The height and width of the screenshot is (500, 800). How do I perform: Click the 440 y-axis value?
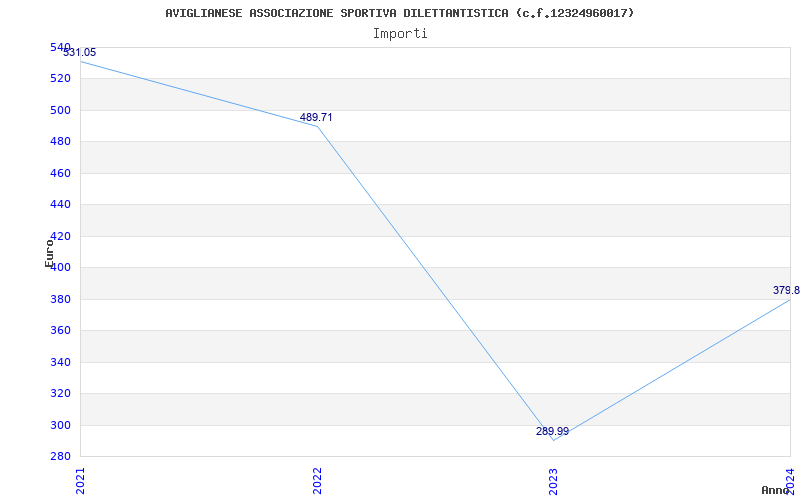[x=60, y=205]
